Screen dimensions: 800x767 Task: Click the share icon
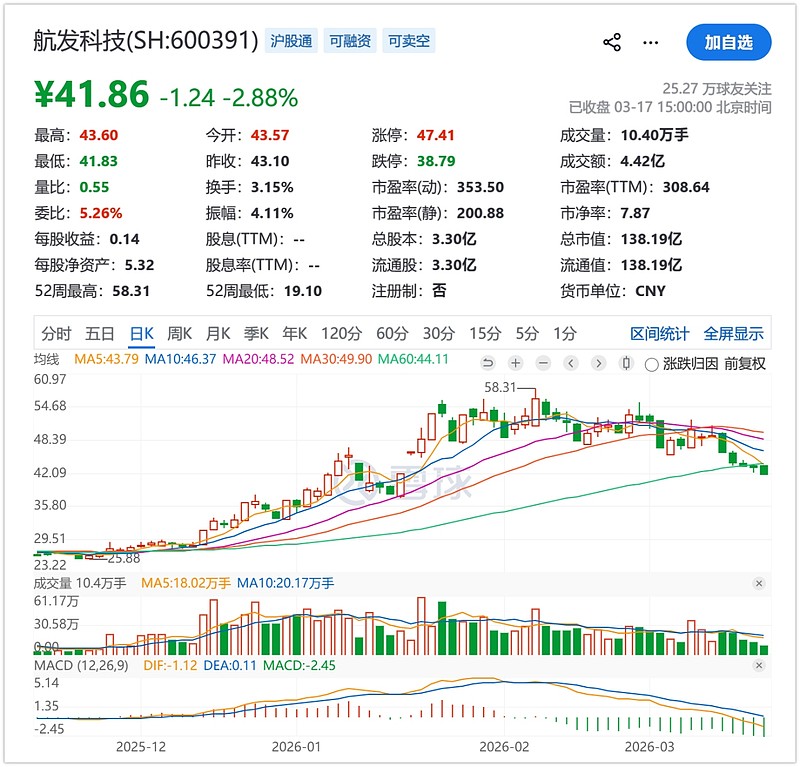pos(612,42)
